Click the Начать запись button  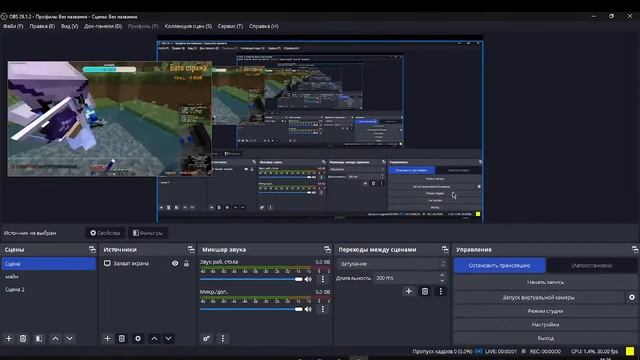(545, 282)
